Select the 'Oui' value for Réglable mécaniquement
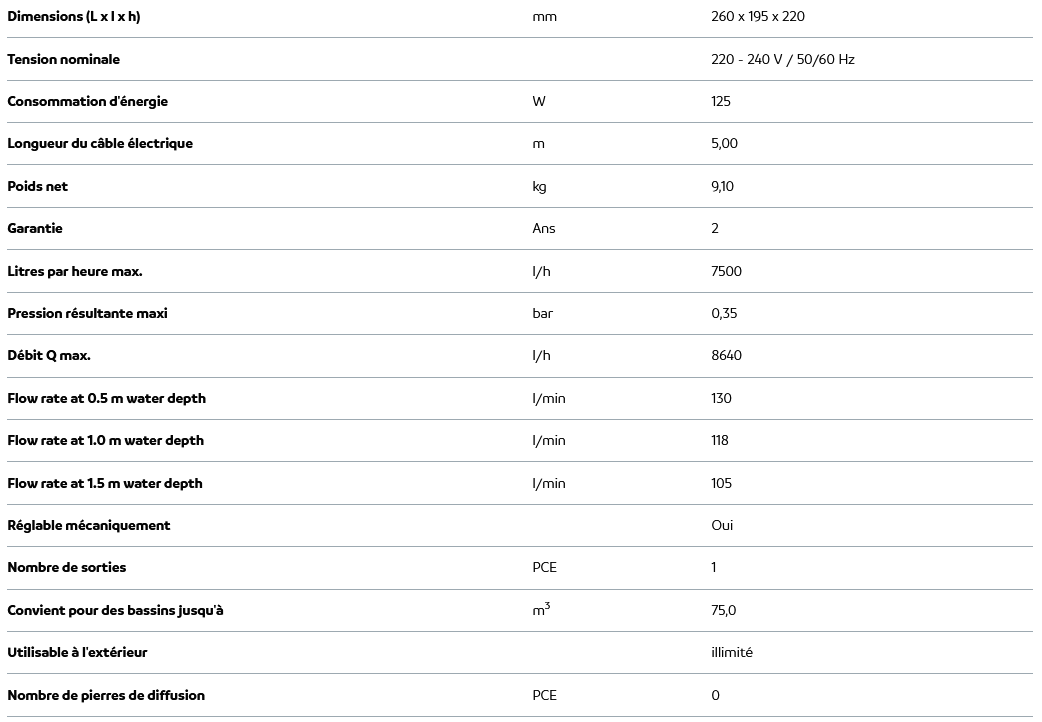1042x722 pixels. click(x=722, y=525)
